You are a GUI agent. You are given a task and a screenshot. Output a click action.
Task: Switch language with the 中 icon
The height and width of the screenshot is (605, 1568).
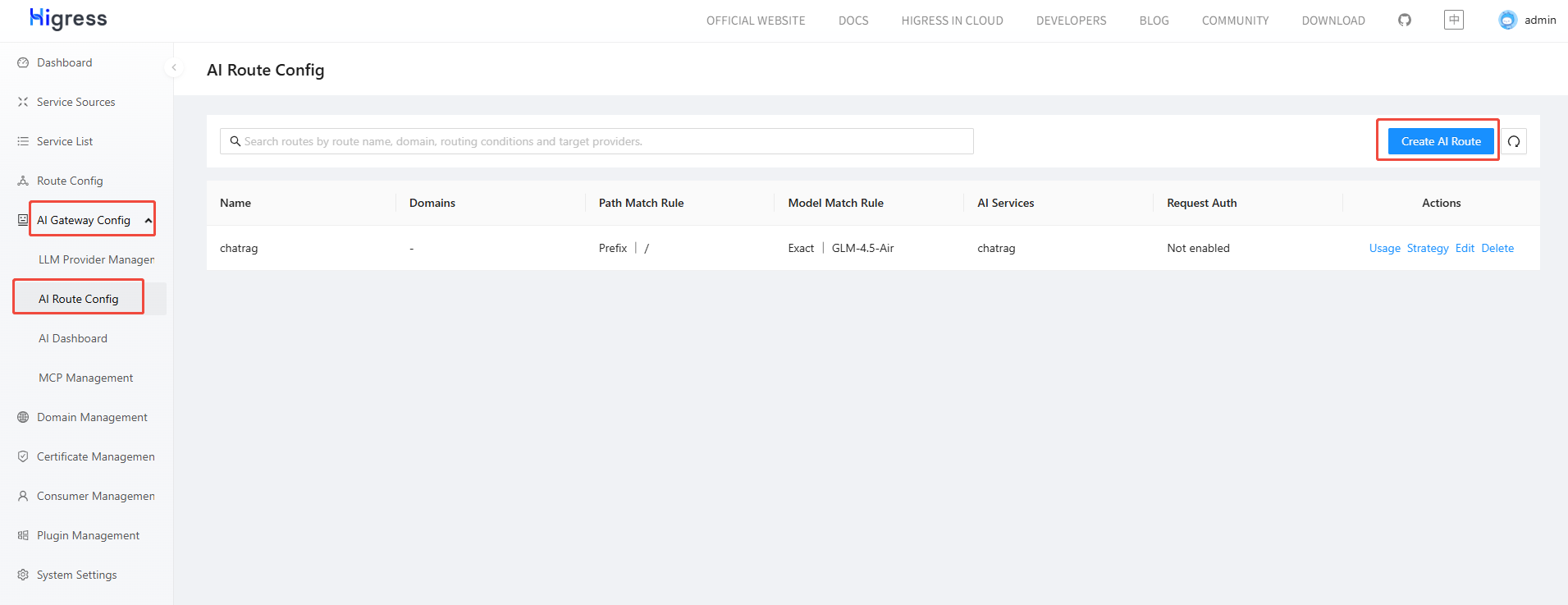tap(1454, 20)
